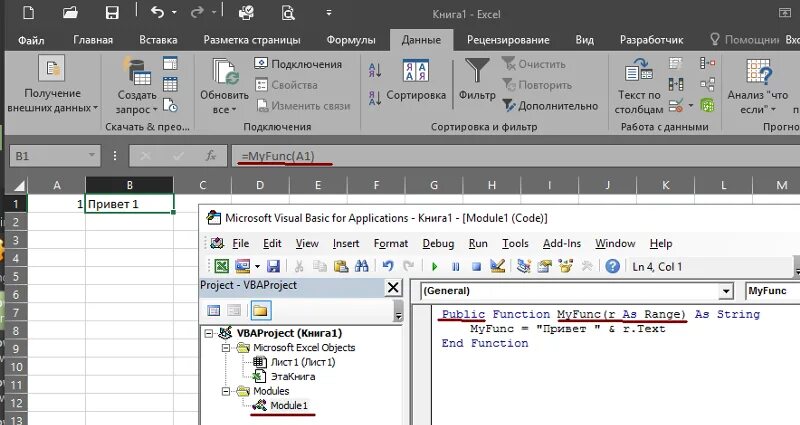
Task: Click the New workbook icon in Quick Access
Action: pyautogui.click(x=29, y=12)
